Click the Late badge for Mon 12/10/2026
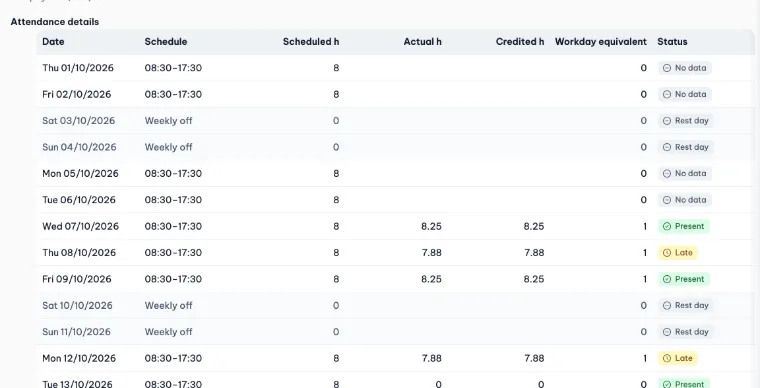The width and height of the screenshot is (760, 388). tap(678, 358)
